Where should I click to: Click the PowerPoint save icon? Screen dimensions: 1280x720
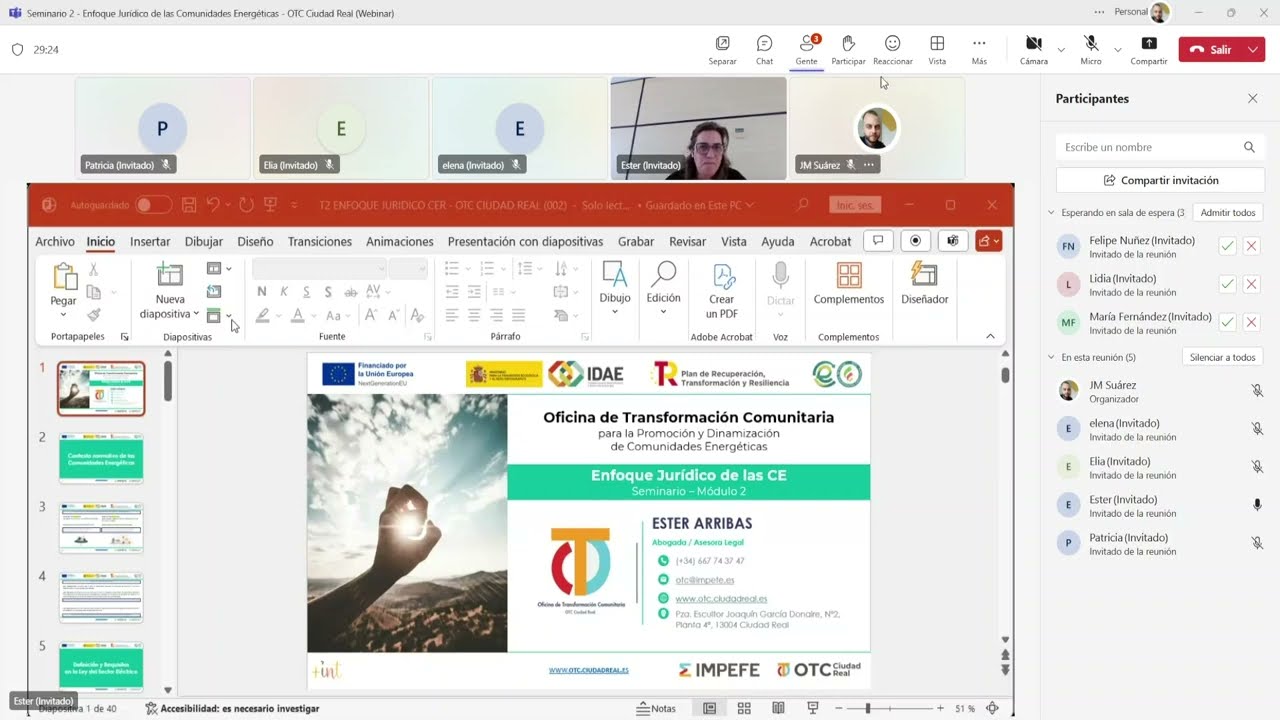190,205
